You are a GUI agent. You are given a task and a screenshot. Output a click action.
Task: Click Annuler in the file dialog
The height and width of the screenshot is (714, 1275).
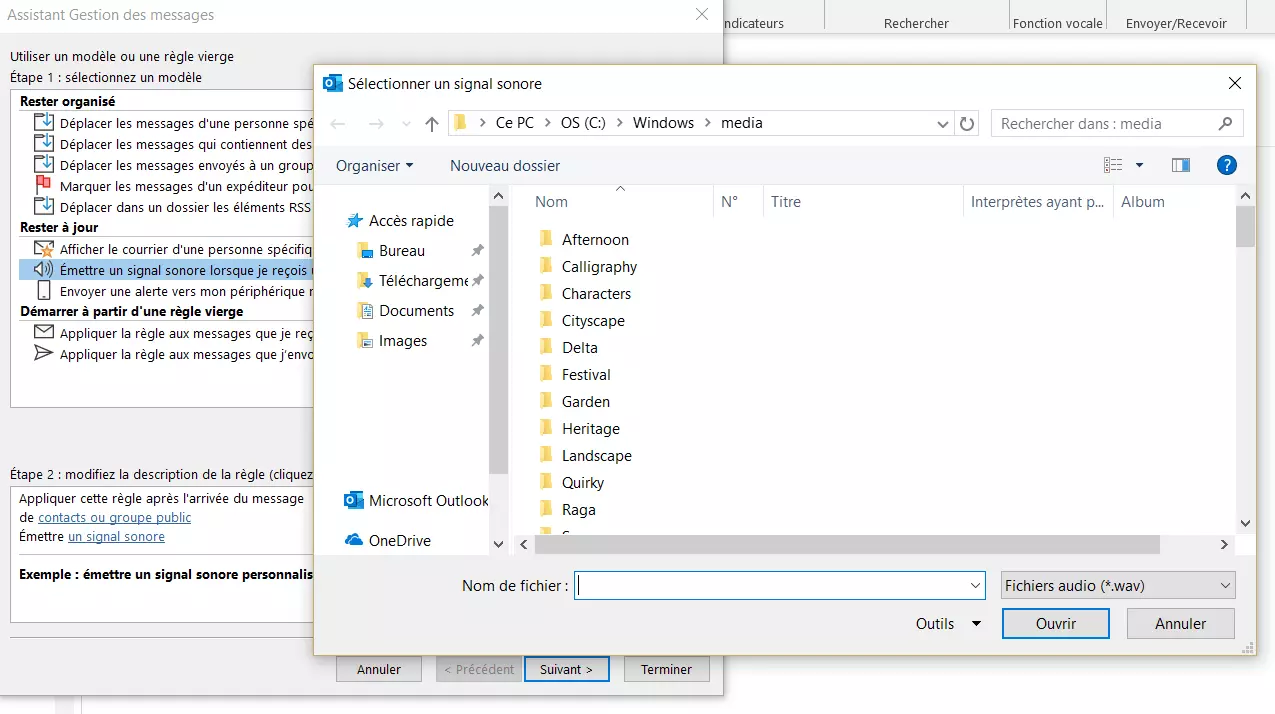(x=1181, y=623)
